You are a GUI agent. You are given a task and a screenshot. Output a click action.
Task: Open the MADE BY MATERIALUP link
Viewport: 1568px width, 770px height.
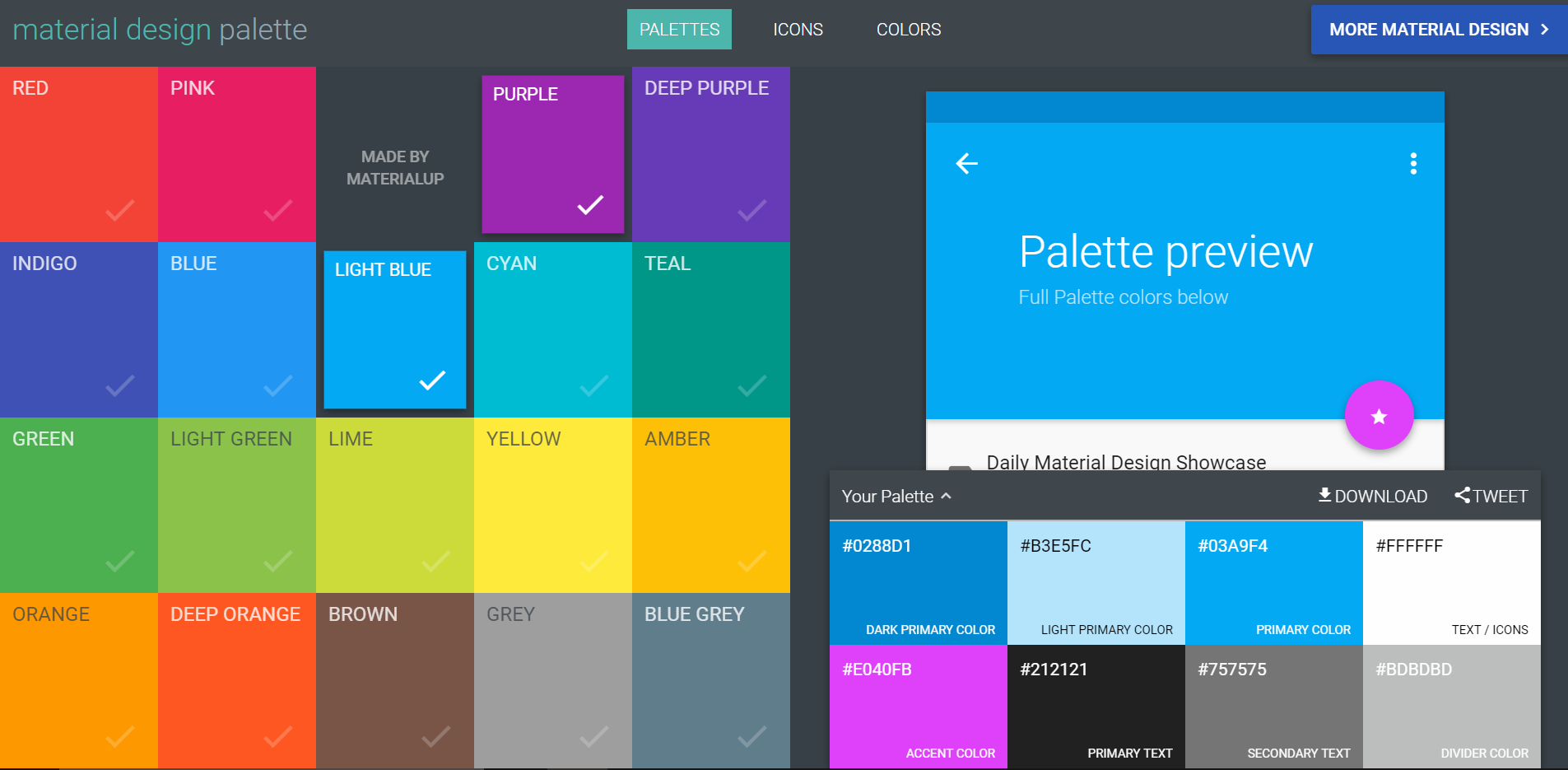[x=395, y=167]
